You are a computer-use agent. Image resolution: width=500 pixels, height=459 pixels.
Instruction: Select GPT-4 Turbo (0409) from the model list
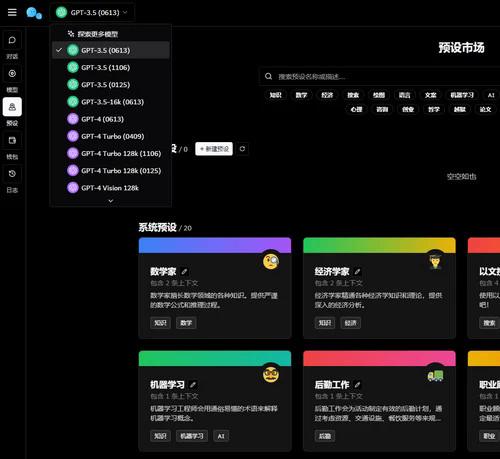[x=111, y=136]
